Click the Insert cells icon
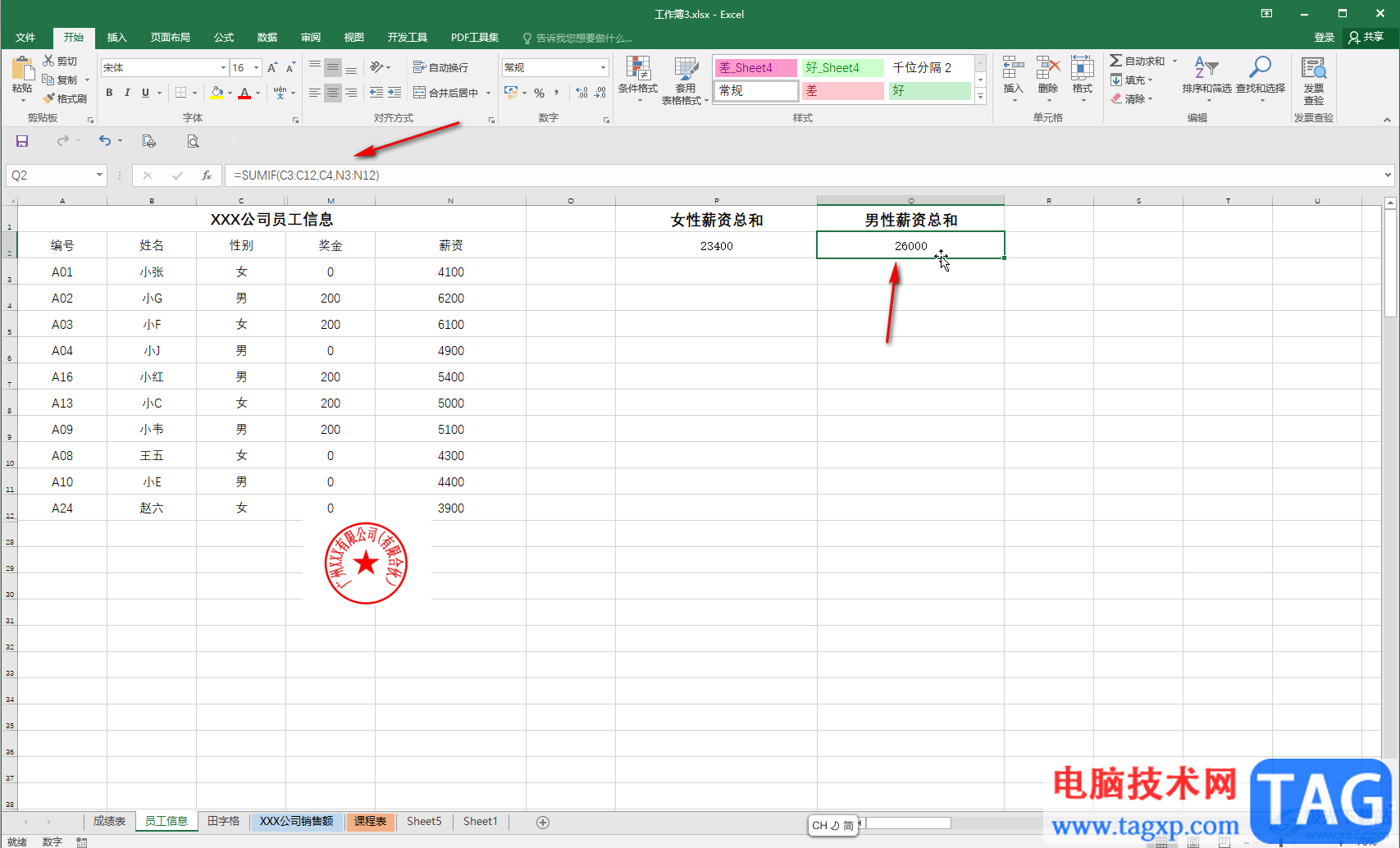Viewport: 1400px width, 848px height. click(1014, 68)
